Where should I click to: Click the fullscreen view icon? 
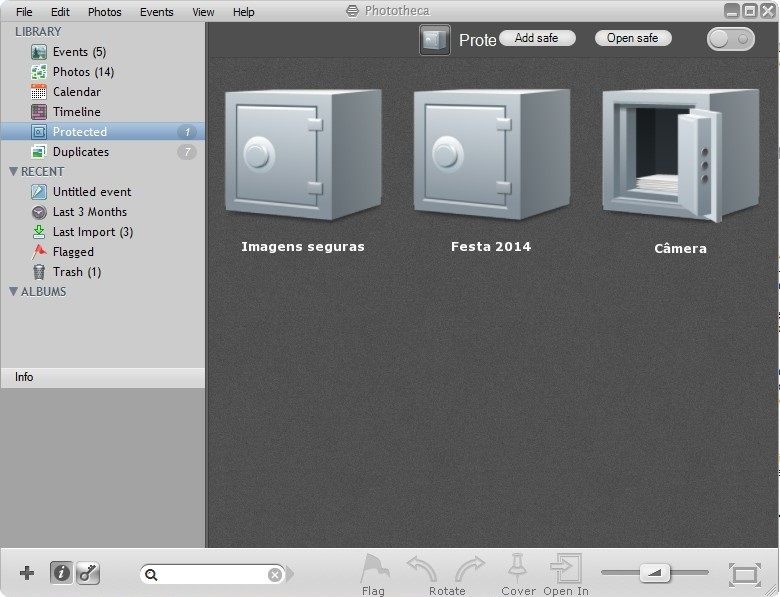click(745, 575)
